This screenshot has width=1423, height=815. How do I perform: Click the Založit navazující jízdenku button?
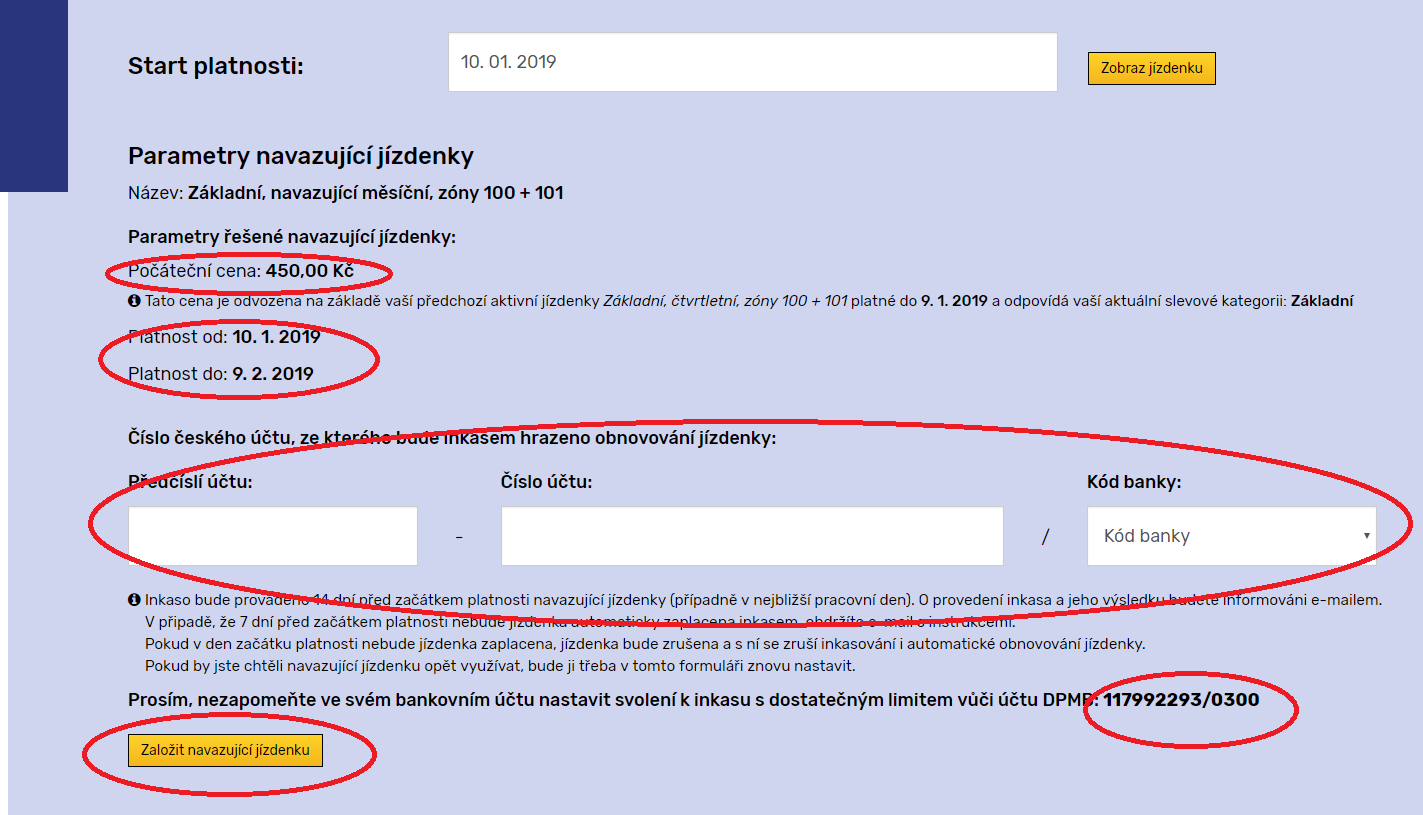[x=225, y=750]
